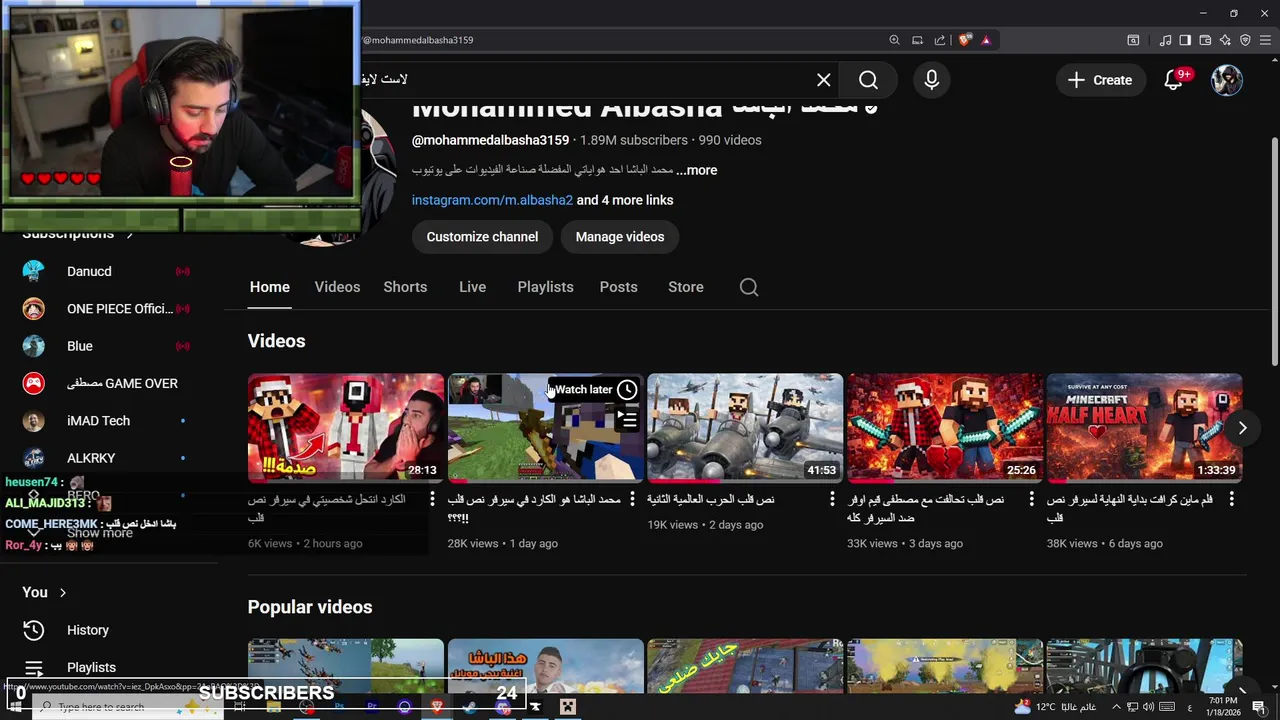The height and width of the screenshot is (720, 1280).
Task: Click the page vertical scrollbar on right
Action: click(1274, 250)
